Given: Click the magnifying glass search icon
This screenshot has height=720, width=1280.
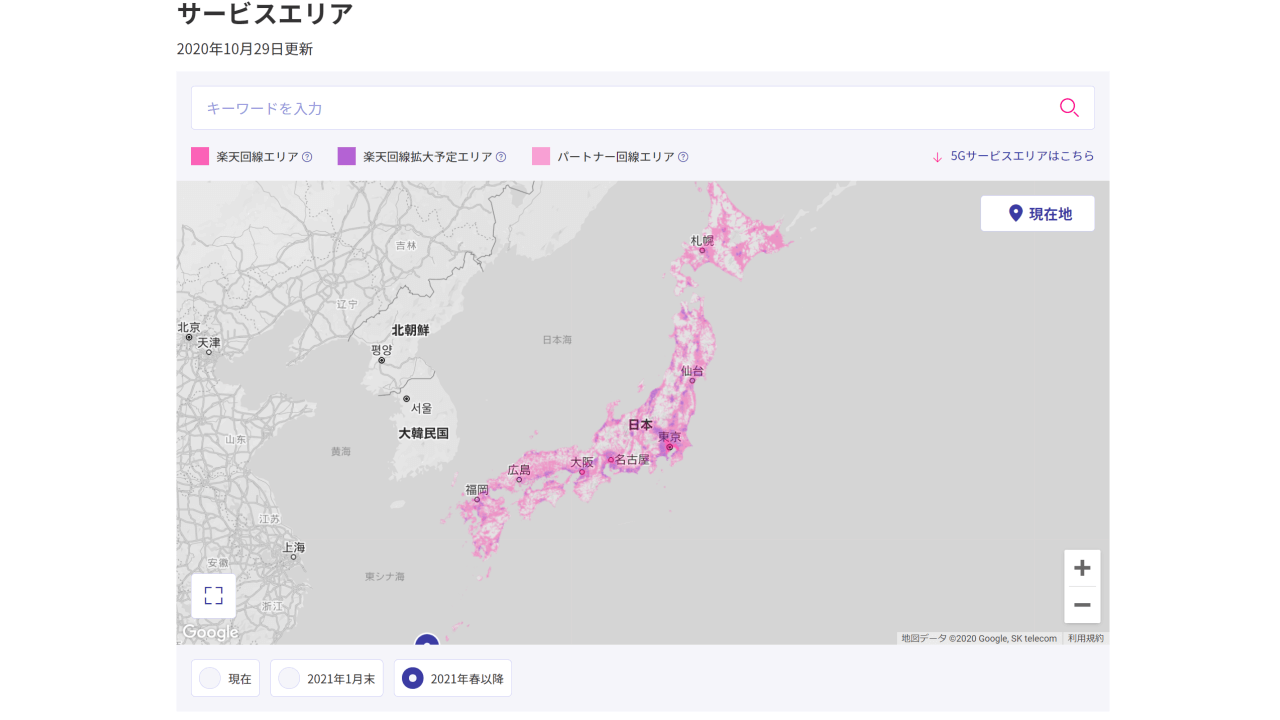Looking at the screenshot, I should point(1069,108).
